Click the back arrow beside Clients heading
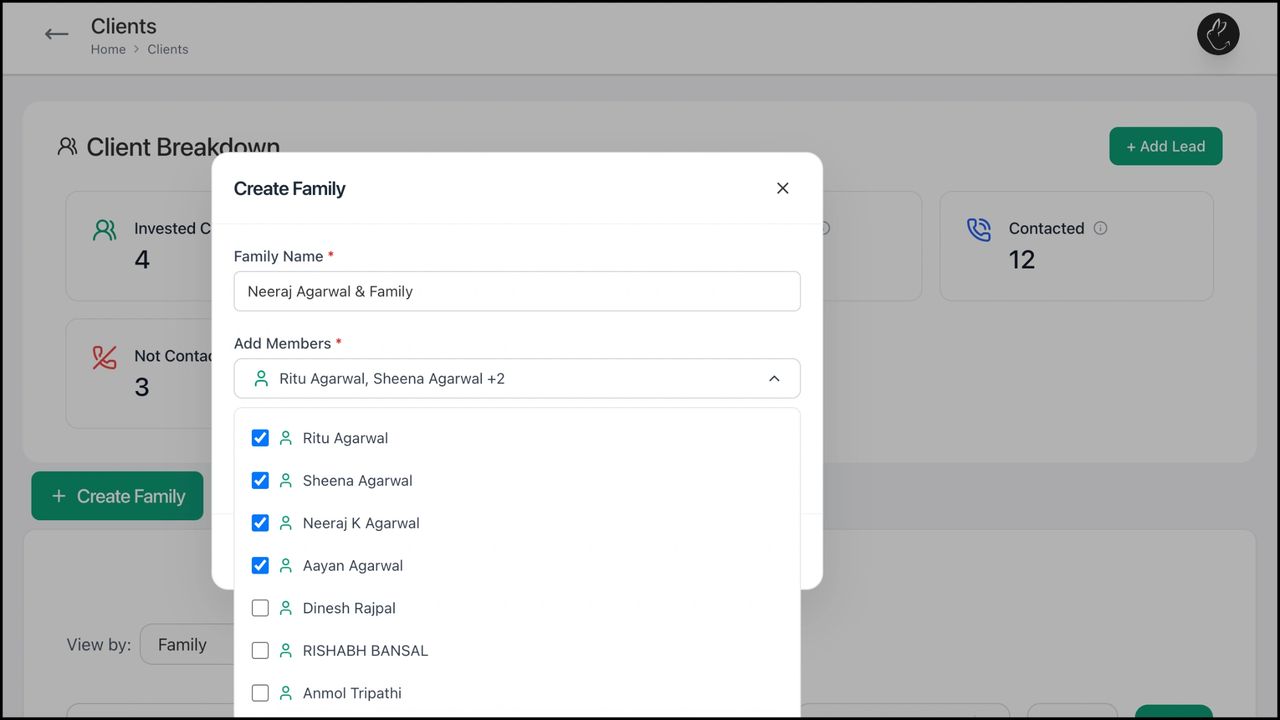The image size is (1280, 720). 56,33
